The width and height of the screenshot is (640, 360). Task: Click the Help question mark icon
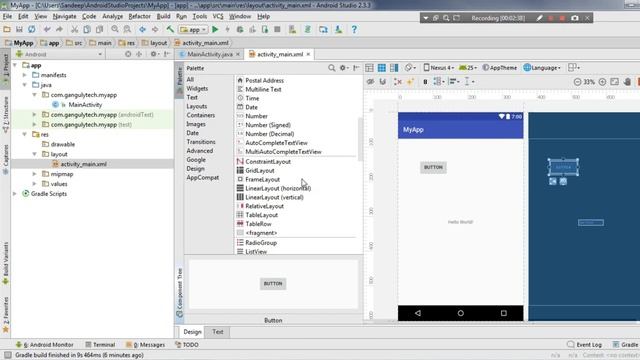pos(354,29)
